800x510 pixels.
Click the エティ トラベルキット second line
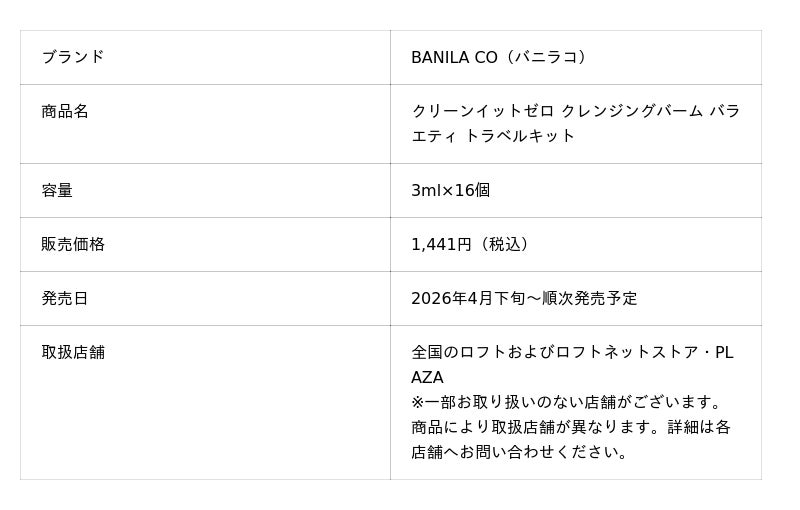[x=493, y=136]
